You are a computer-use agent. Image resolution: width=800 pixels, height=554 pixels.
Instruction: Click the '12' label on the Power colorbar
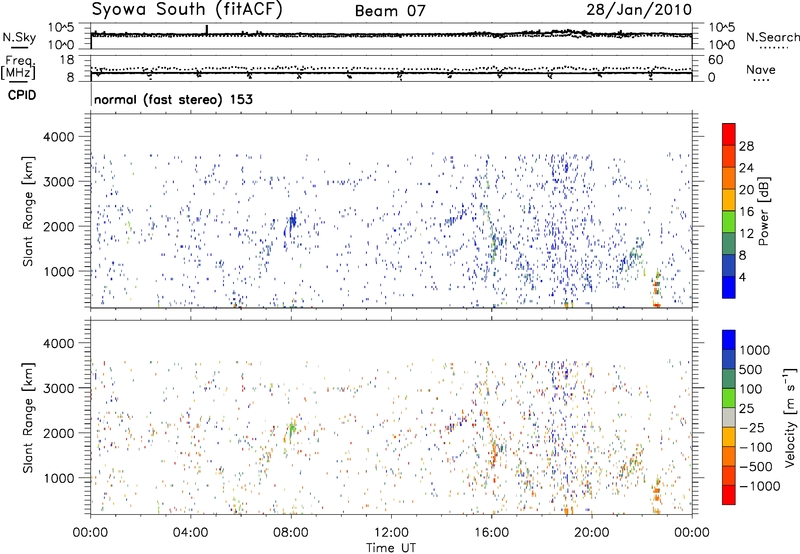(746, 234)
